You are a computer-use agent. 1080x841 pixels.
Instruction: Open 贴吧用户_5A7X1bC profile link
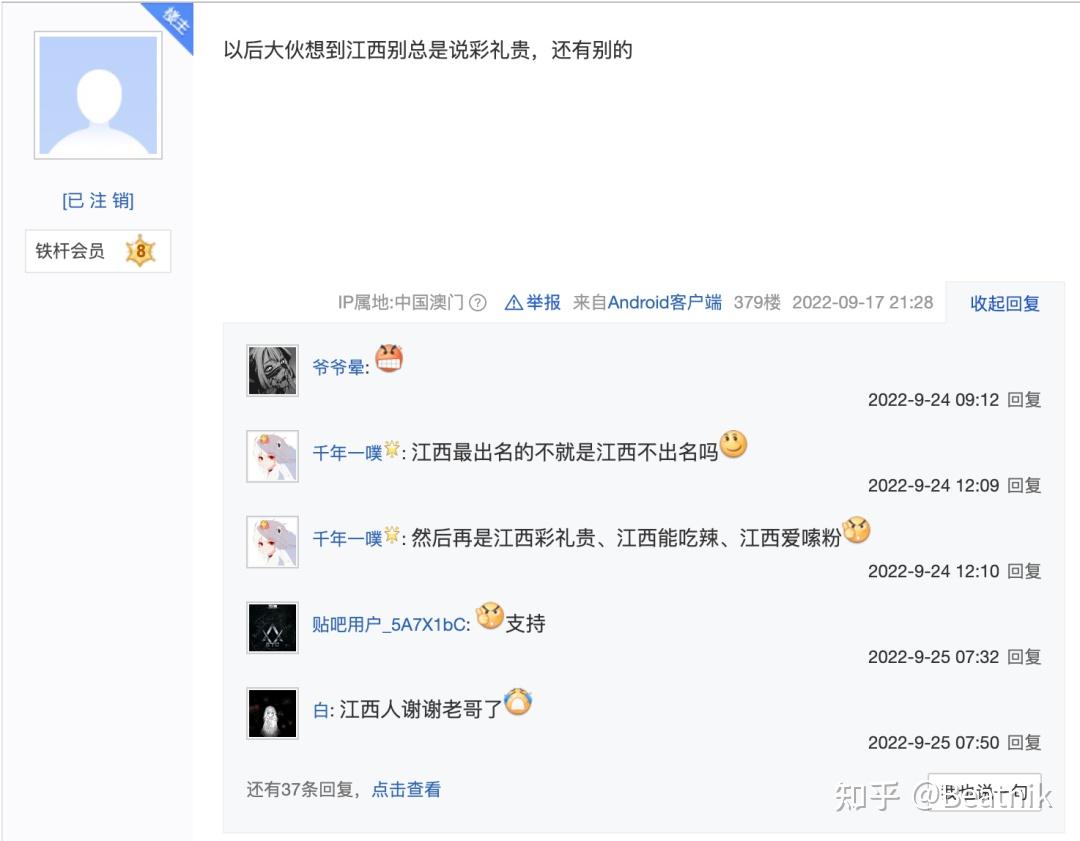pyautogui.click(x=389, y=624)
